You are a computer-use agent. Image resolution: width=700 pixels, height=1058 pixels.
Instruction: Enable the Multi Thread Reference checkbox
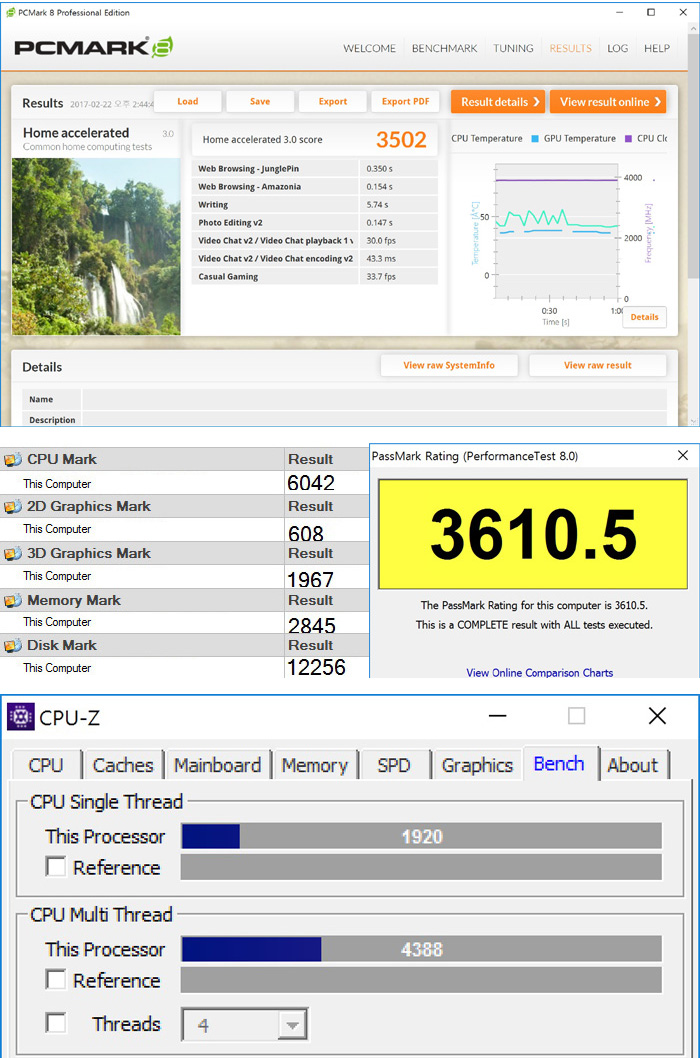pyautogui.click(x=56, y=980)
